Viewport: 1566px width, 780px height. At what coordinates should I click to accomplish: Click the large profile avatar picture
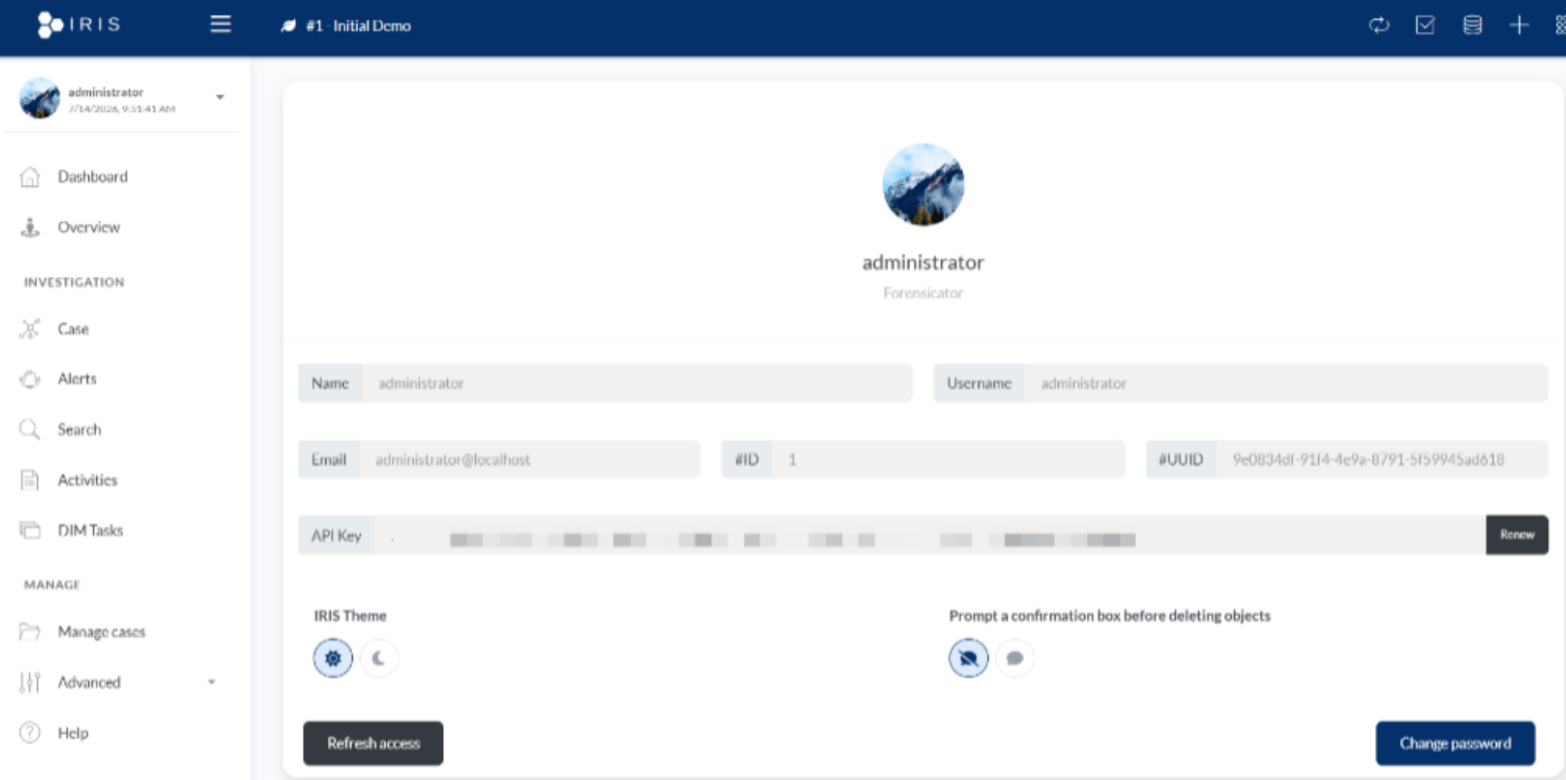coord(923,184)
